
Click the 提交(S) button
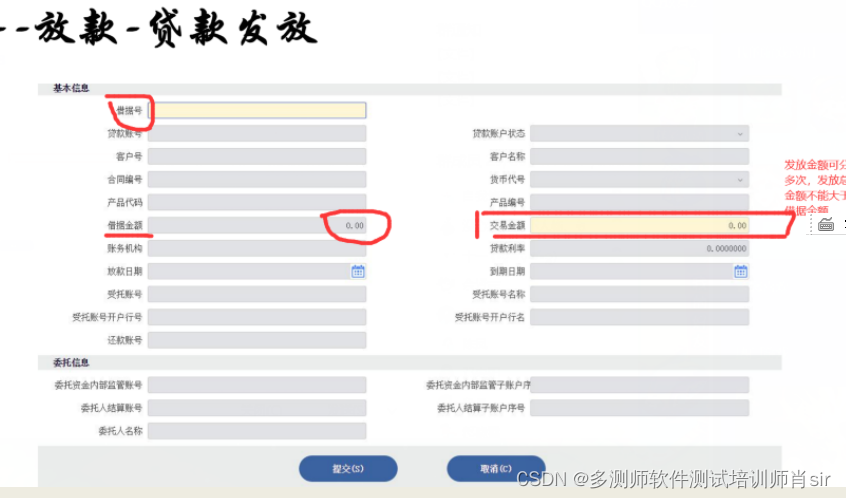tap(348, 468)
